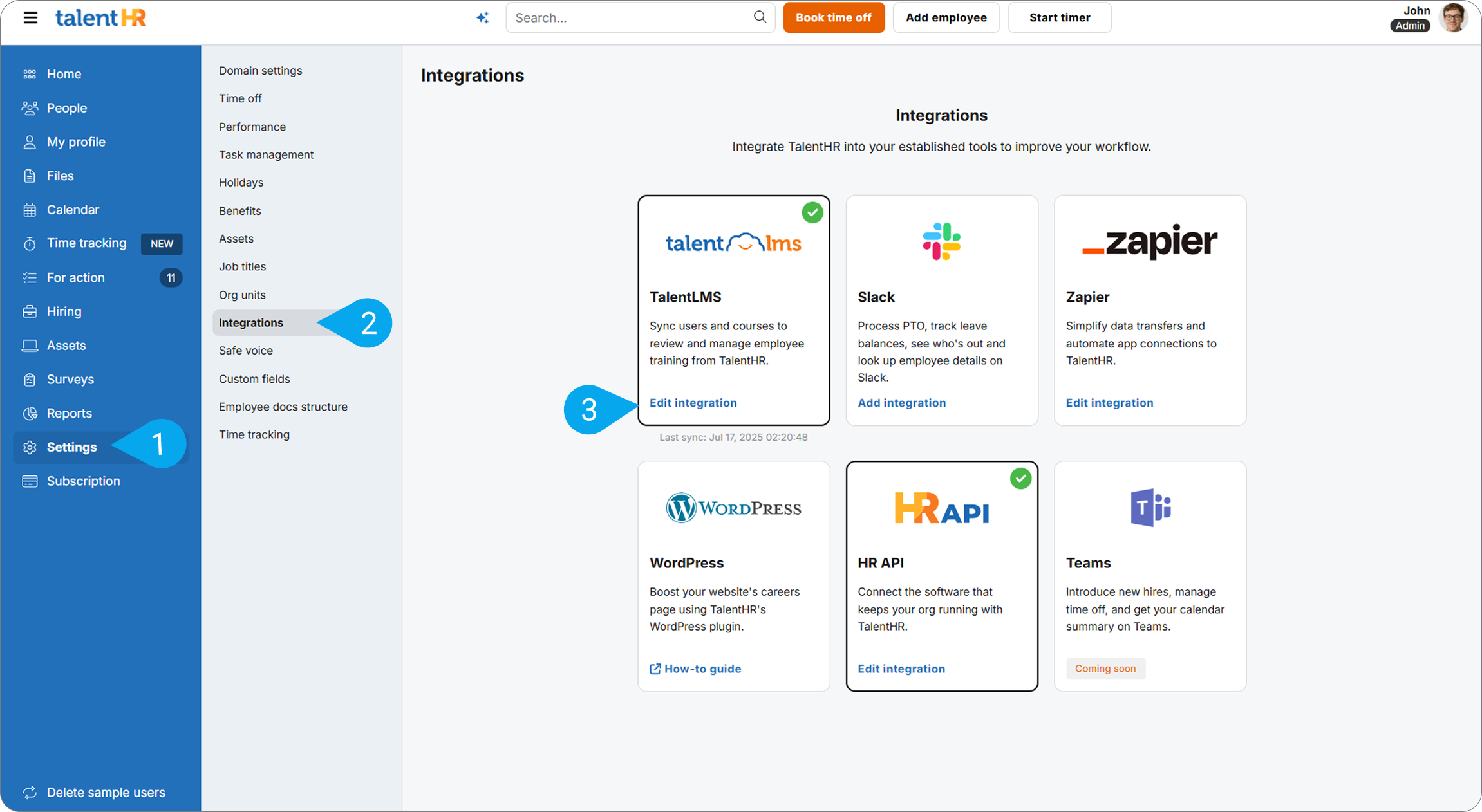Click the Settings gear icon
1482x812 pixels.
coord(30,447)
